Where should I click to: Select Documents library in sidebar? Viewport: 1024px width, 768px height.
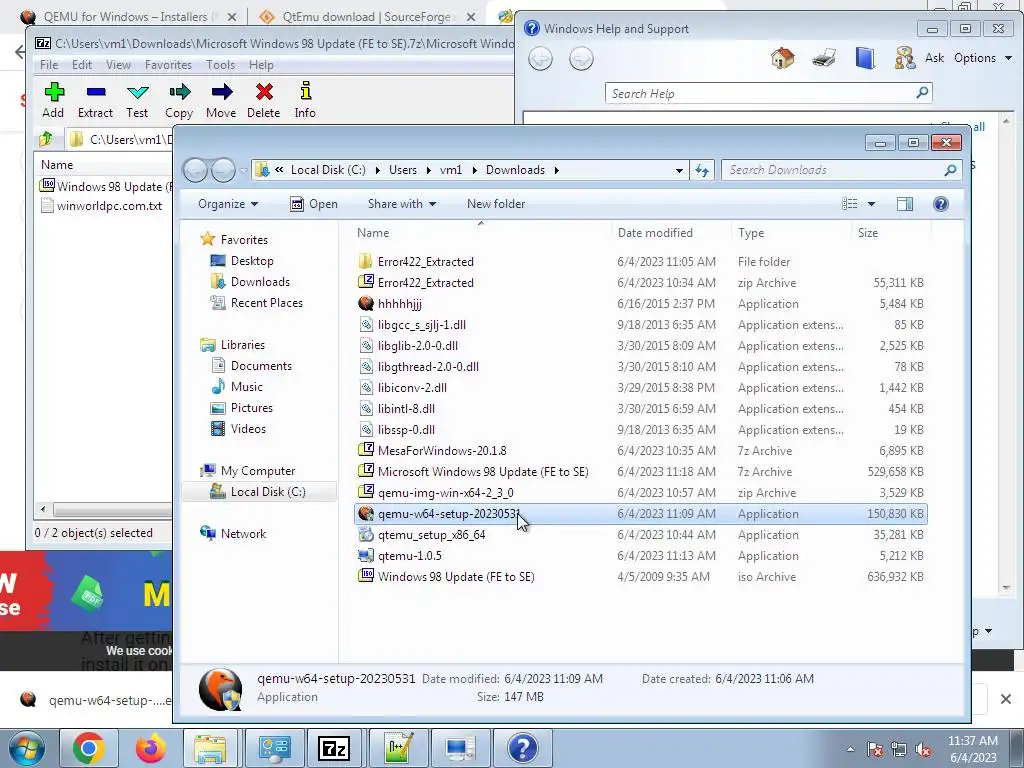pos(261,366)
